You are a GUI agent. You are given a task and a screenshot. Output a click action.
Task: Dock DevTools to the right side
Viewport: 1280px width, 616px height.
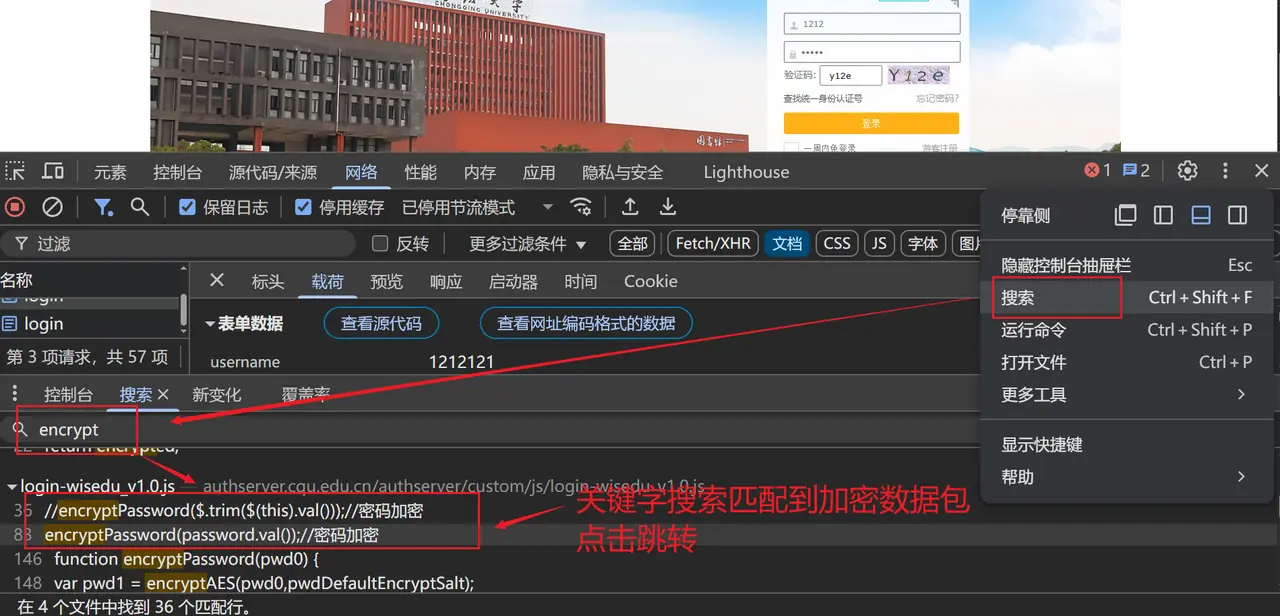point(1237,215)
